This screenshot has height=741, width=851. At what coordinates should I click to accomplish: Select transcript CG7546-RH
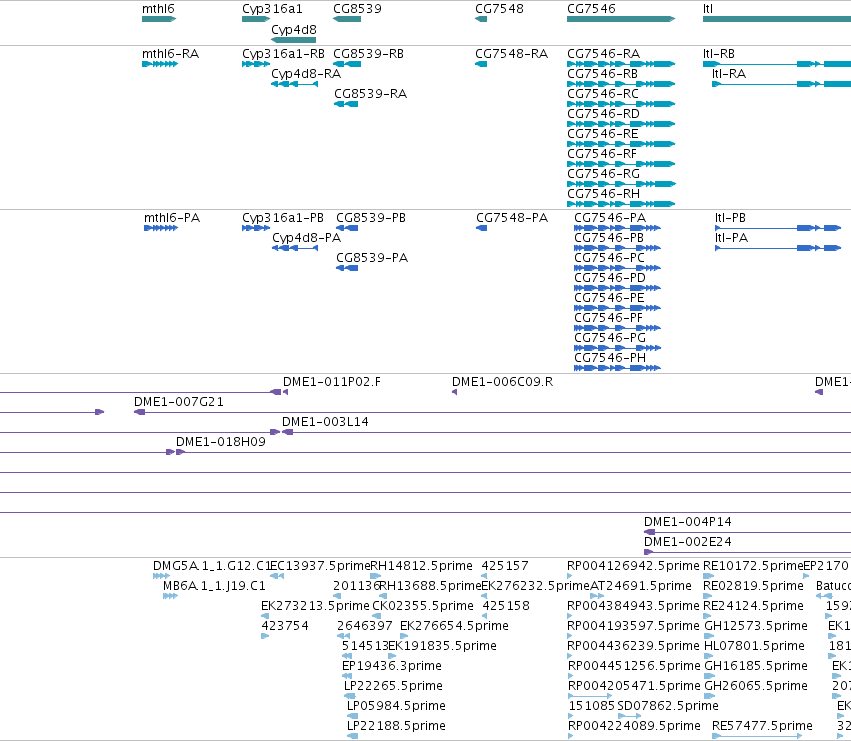pos(621,204)
